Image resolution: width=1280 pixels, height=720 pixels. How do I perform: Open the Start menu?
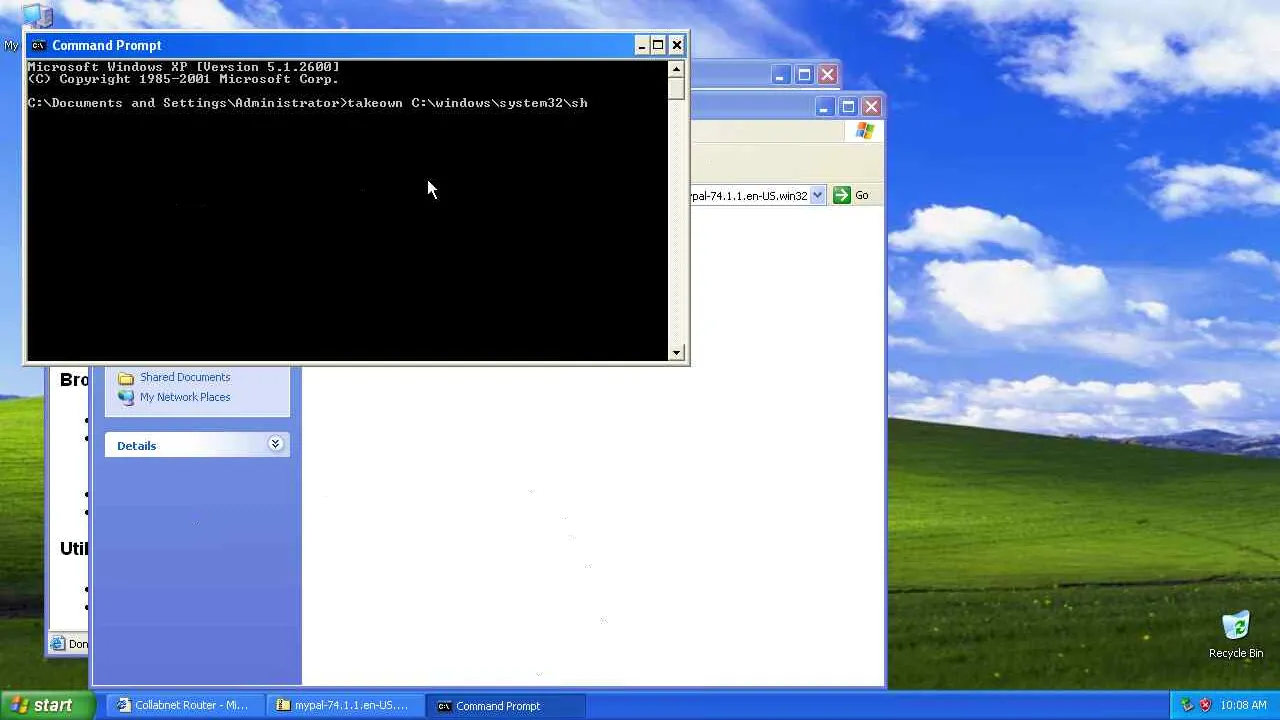[48, 705]
